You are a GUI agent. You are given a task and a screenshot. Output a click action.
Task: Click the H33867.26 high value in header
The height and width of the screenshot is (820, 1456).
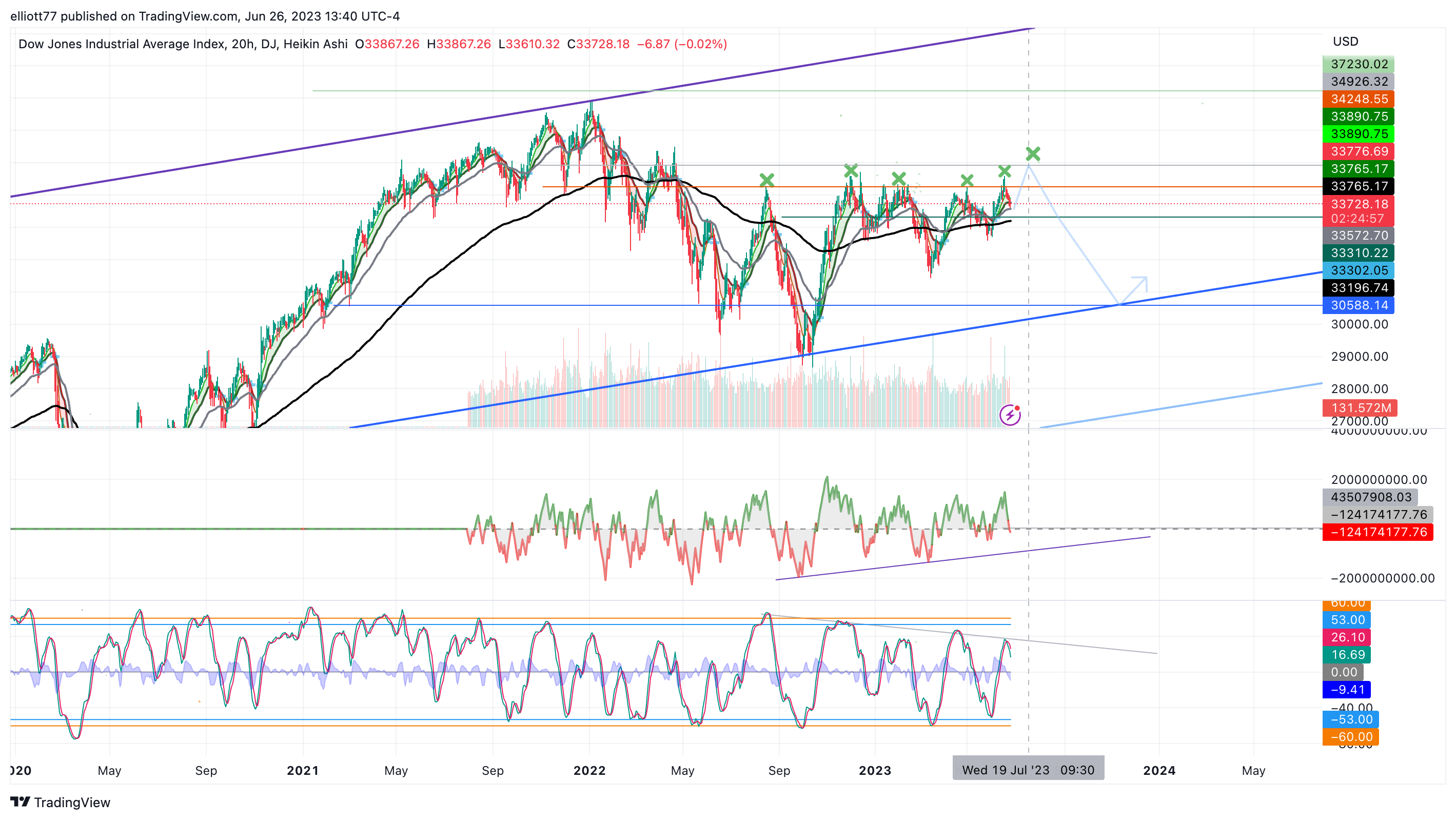(459, 44)
